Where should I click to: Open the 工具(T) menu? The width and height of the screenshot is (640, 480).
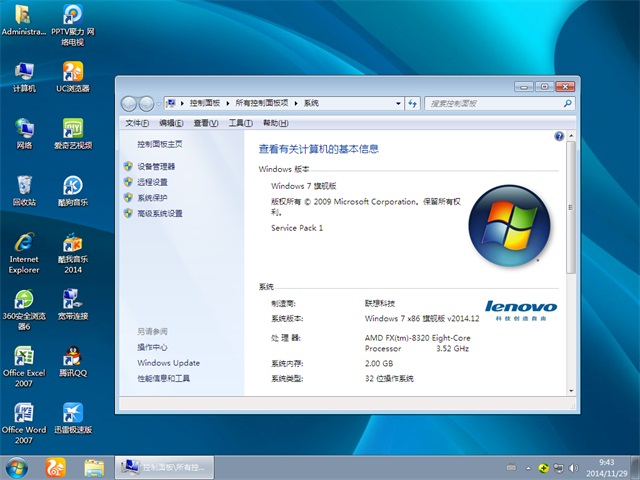(239, 123)
